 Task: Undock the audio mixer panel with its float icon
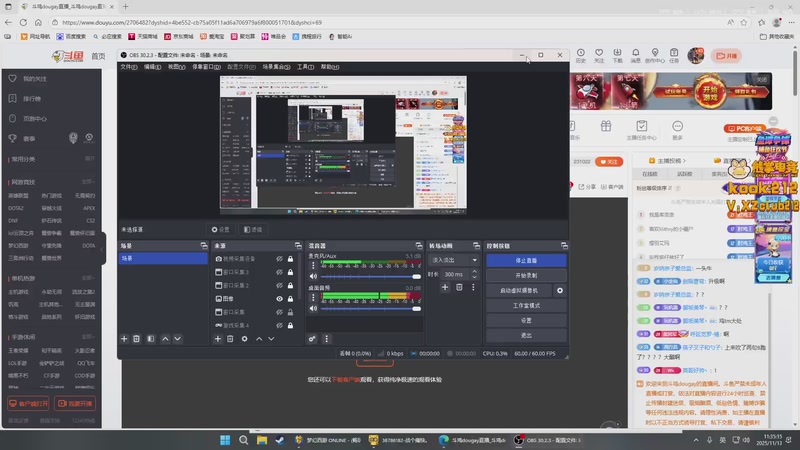(419, 246)
